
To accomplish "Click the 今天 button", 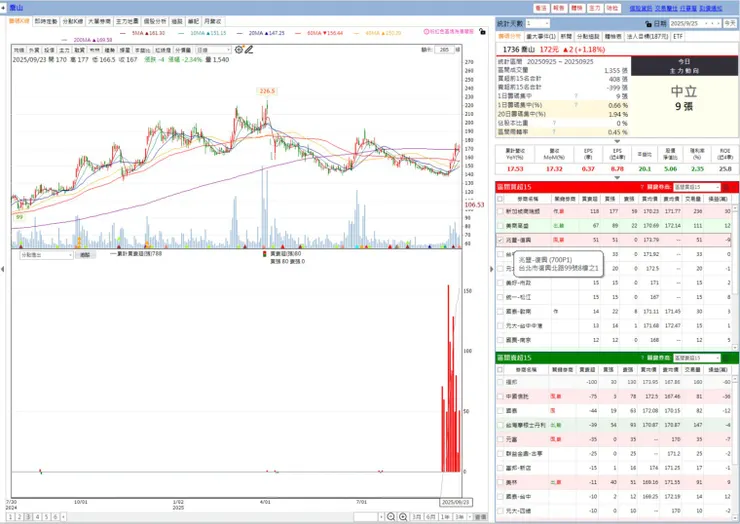I will (730, 23).
